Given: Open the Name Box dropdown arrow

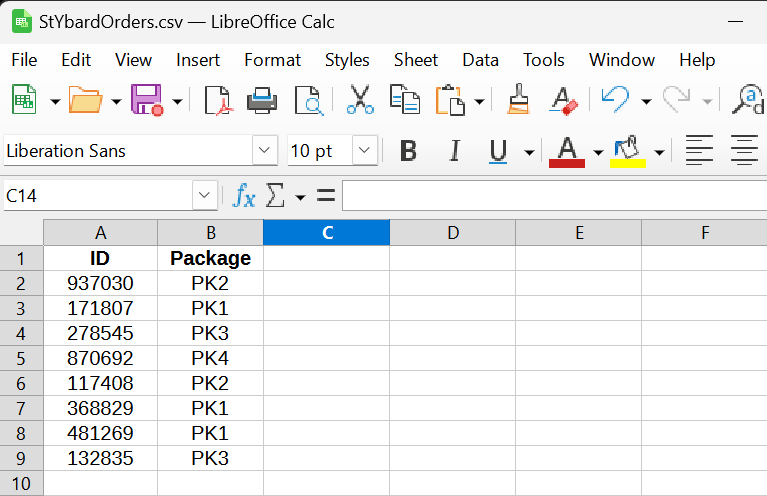Looking at the screenshot, I should point(204,196).
